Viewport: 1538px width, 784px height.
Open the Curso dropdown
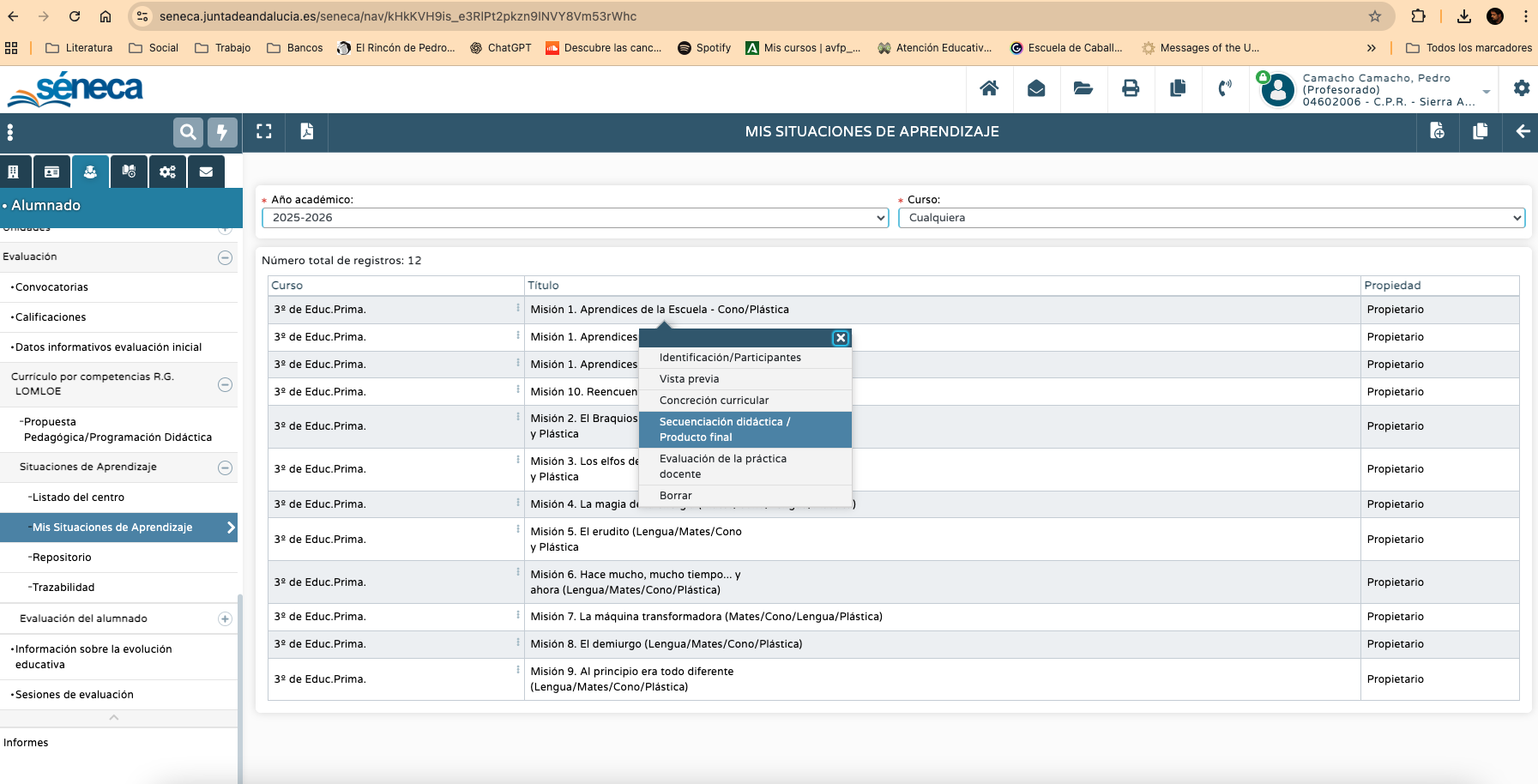click(x=1210, y=218)
